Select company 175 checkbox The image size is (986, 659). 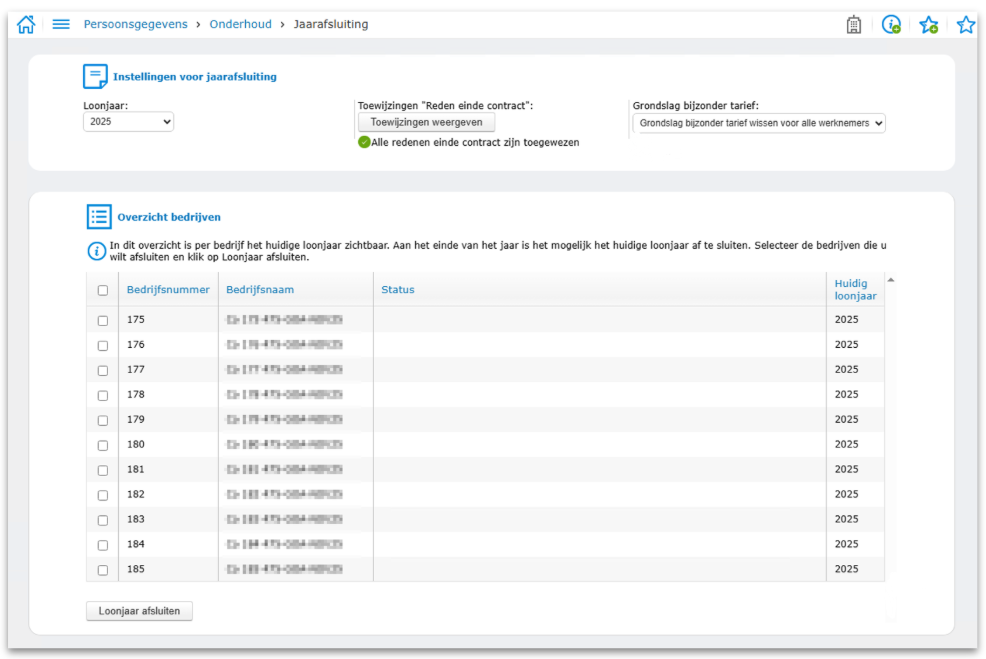102,320
